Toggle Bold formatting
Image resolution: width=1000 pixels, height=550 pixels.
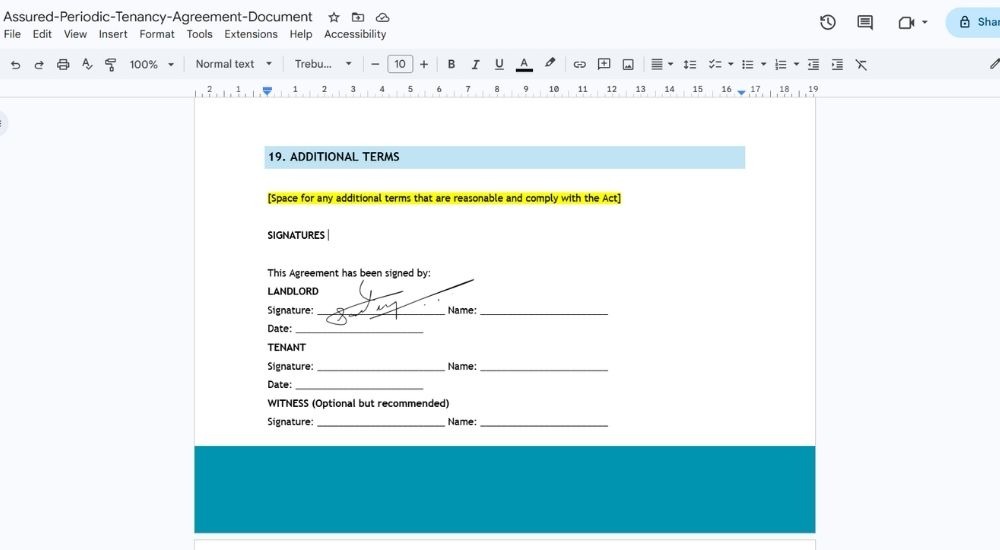tap(452, 64)
